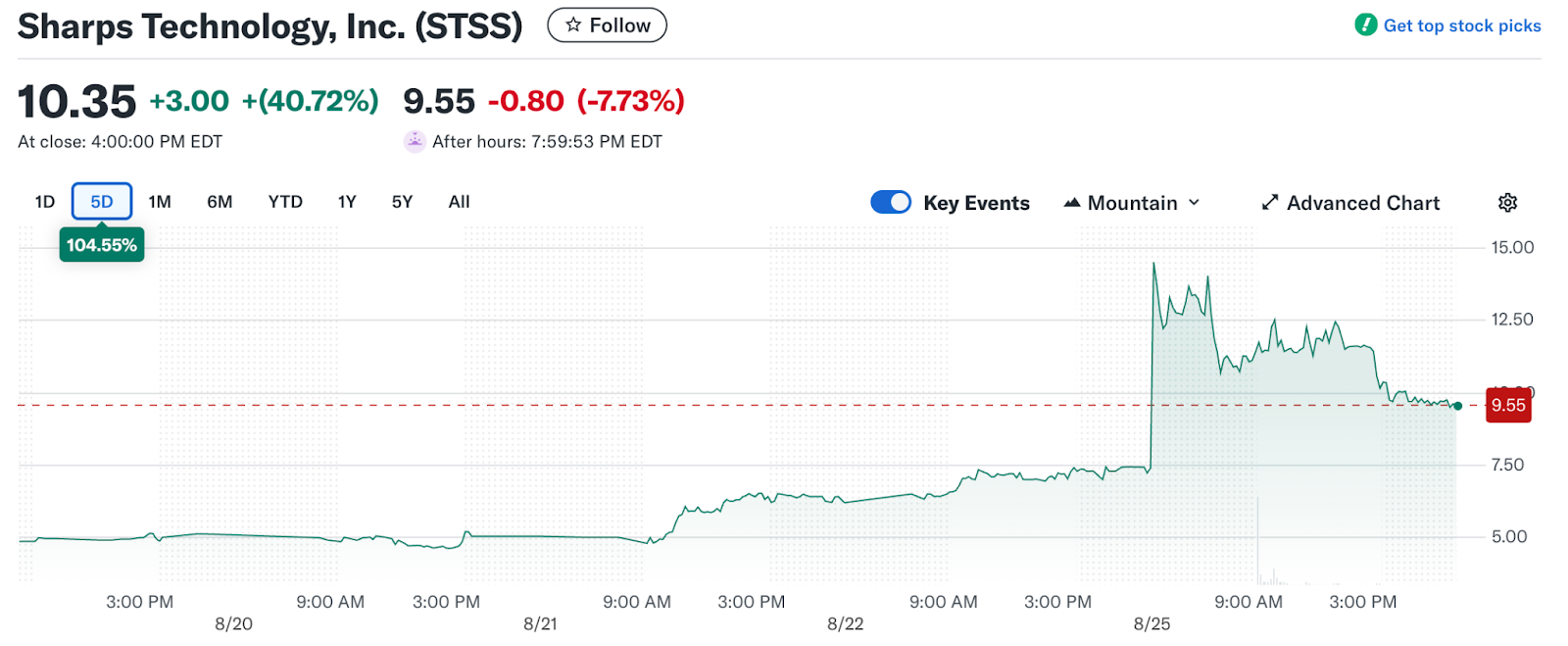
Task: Open the Get top stock picks link
Action: point(1462,25)
